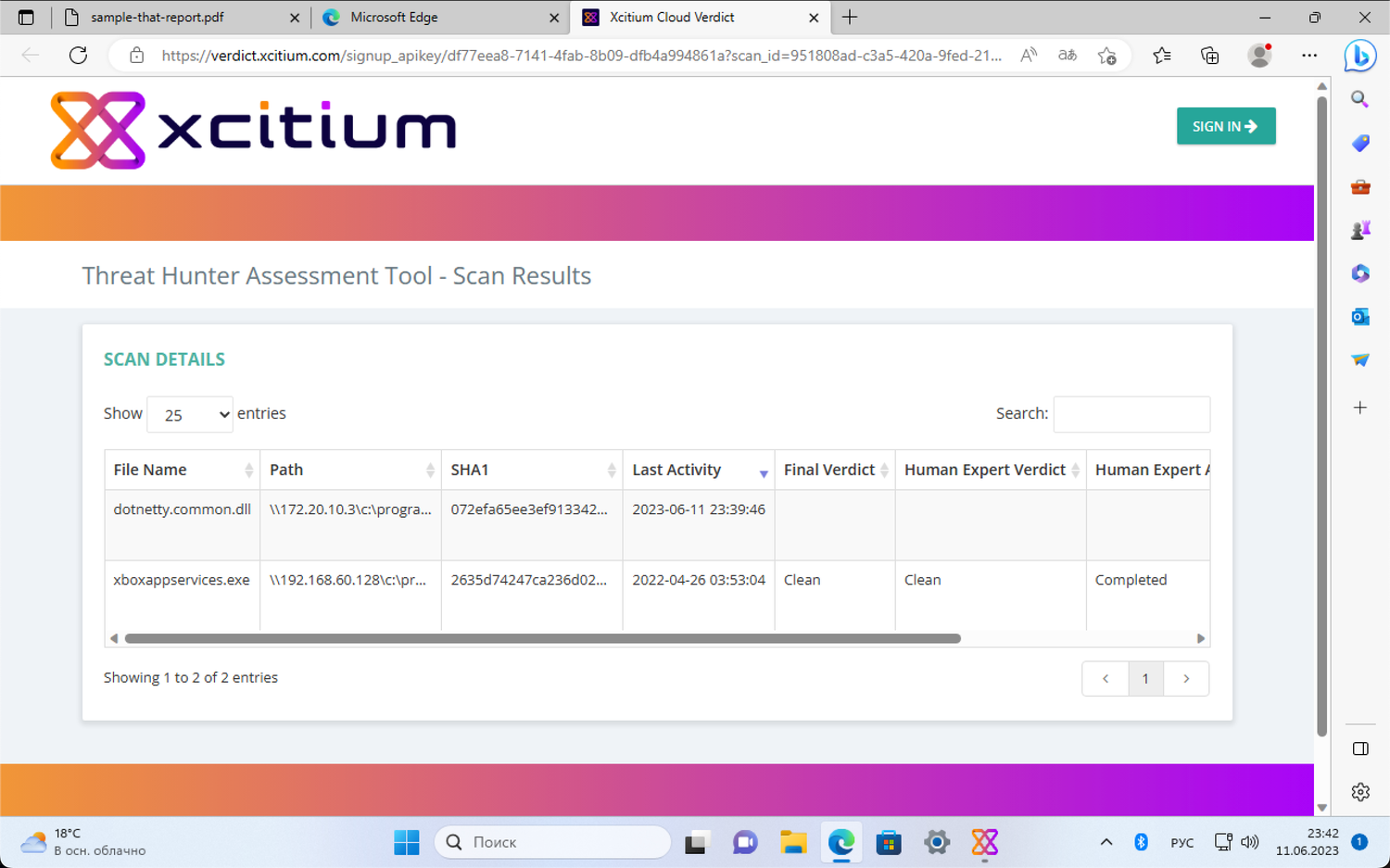
Task: Sort table by Final Verdict column
Action: pyautogui.click(x=836, y=470)
